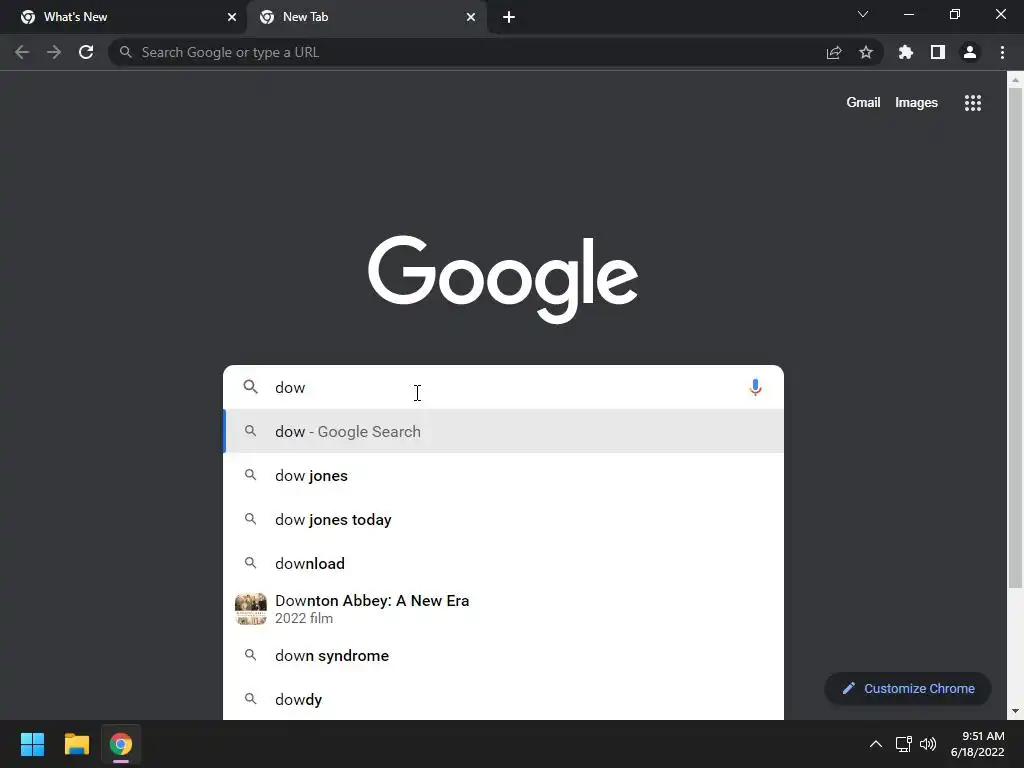This screenshot has width=1024, height=768.
Task: Bookmark this tab with the star icon
Action: click(866, 52)
